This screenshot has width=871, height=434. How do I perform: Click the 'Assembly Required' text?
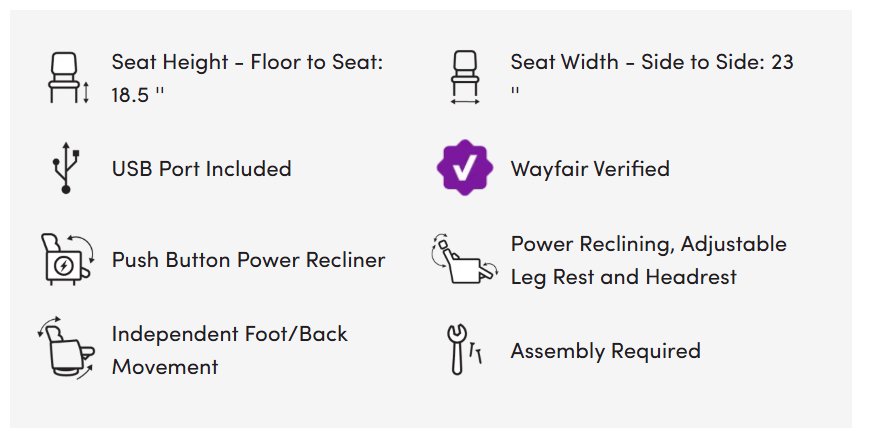[605, 351]
